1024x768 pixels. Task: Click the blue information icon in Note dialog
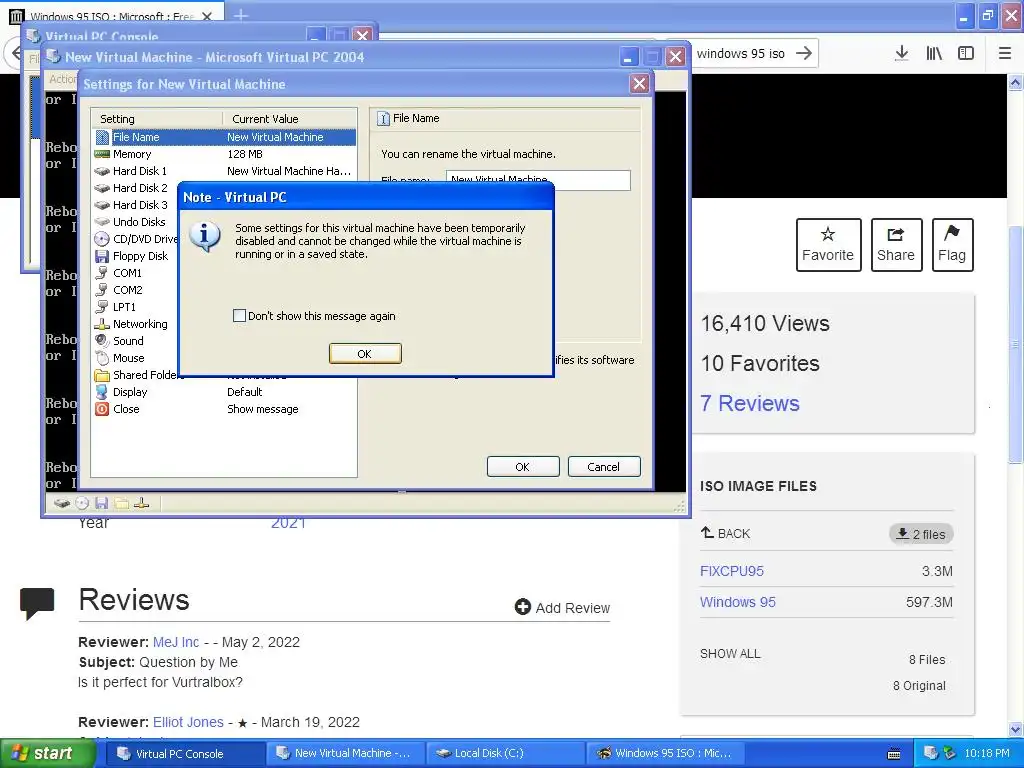pos(205,236)
